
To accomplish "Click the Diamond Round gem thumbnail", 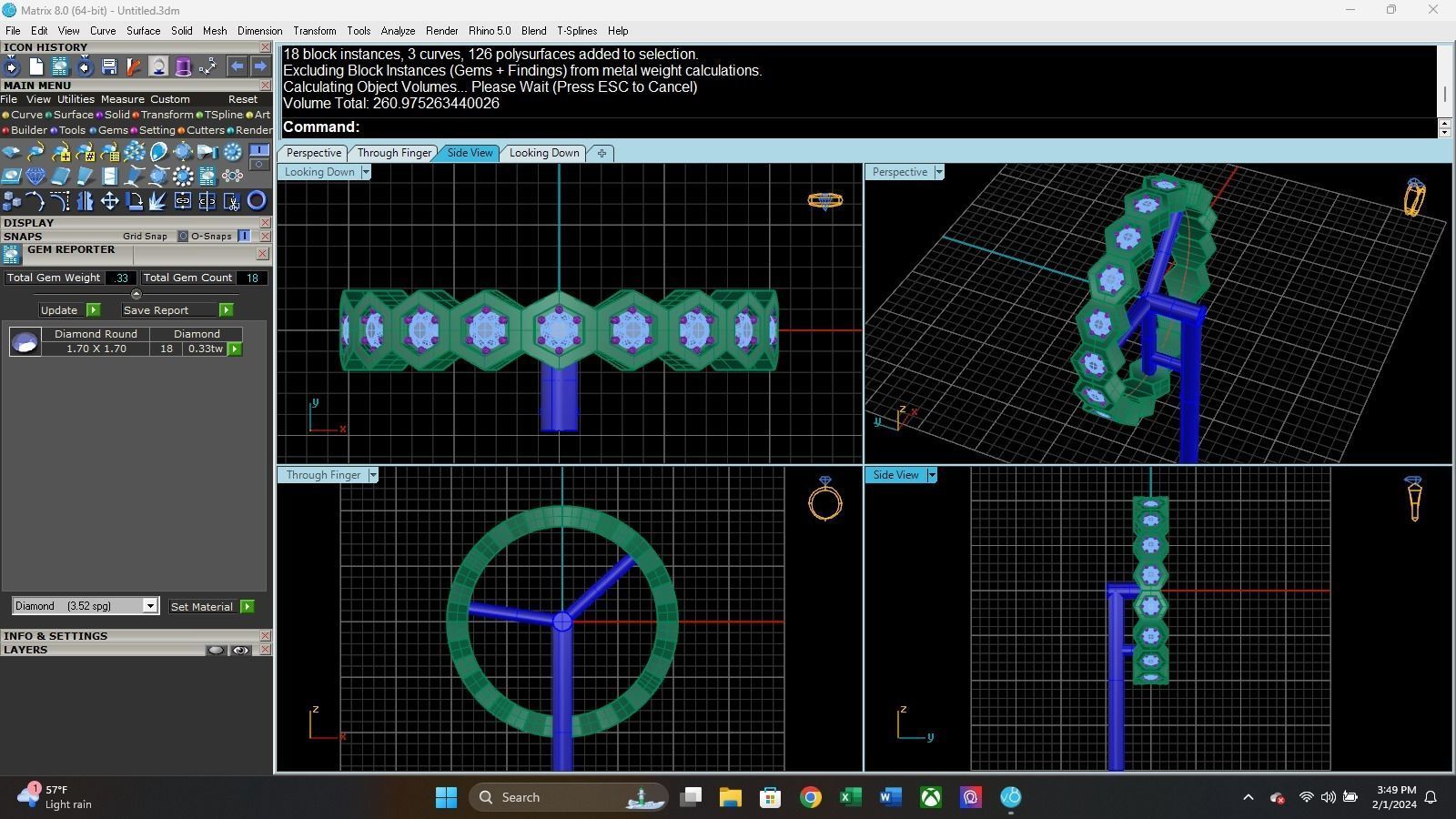I will pyautogui.click(x=25, y=342).
